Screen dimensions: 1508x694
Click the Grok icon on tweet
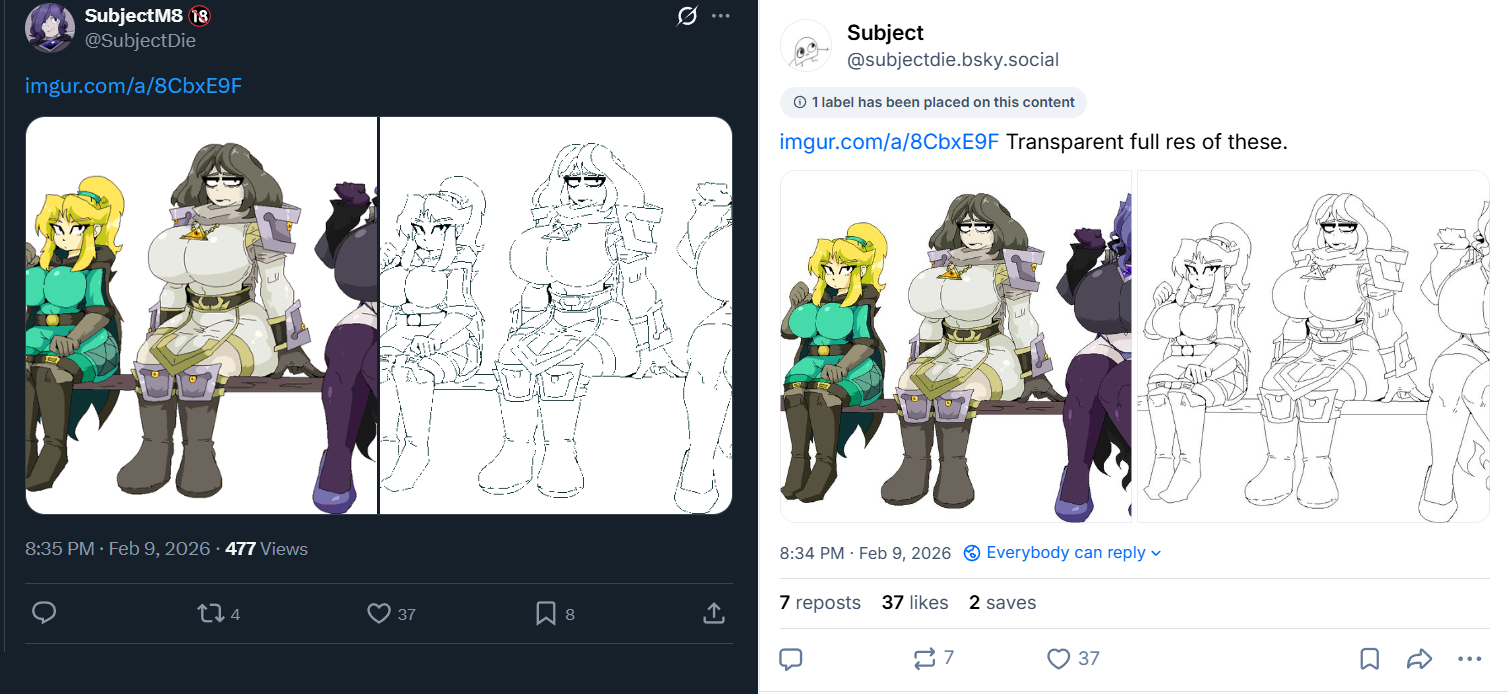[687, 17]
